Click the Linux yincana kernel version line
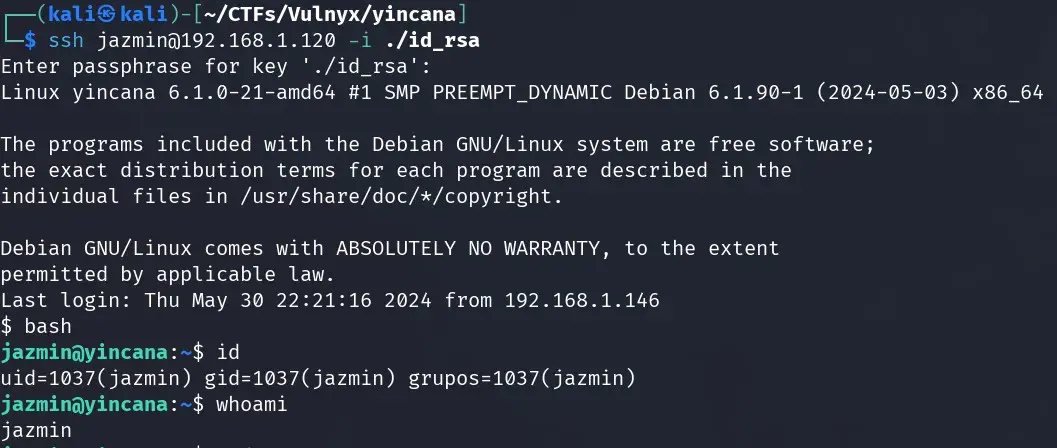 pyautogui.click(x=522, y=92)
